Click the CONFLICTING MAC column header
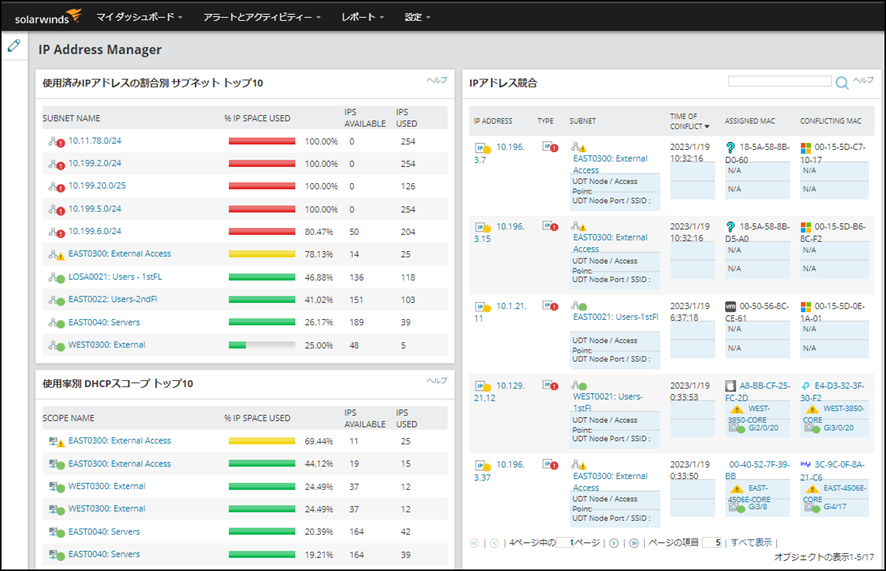This screenshot has height=571, width=886. (831, 121)
